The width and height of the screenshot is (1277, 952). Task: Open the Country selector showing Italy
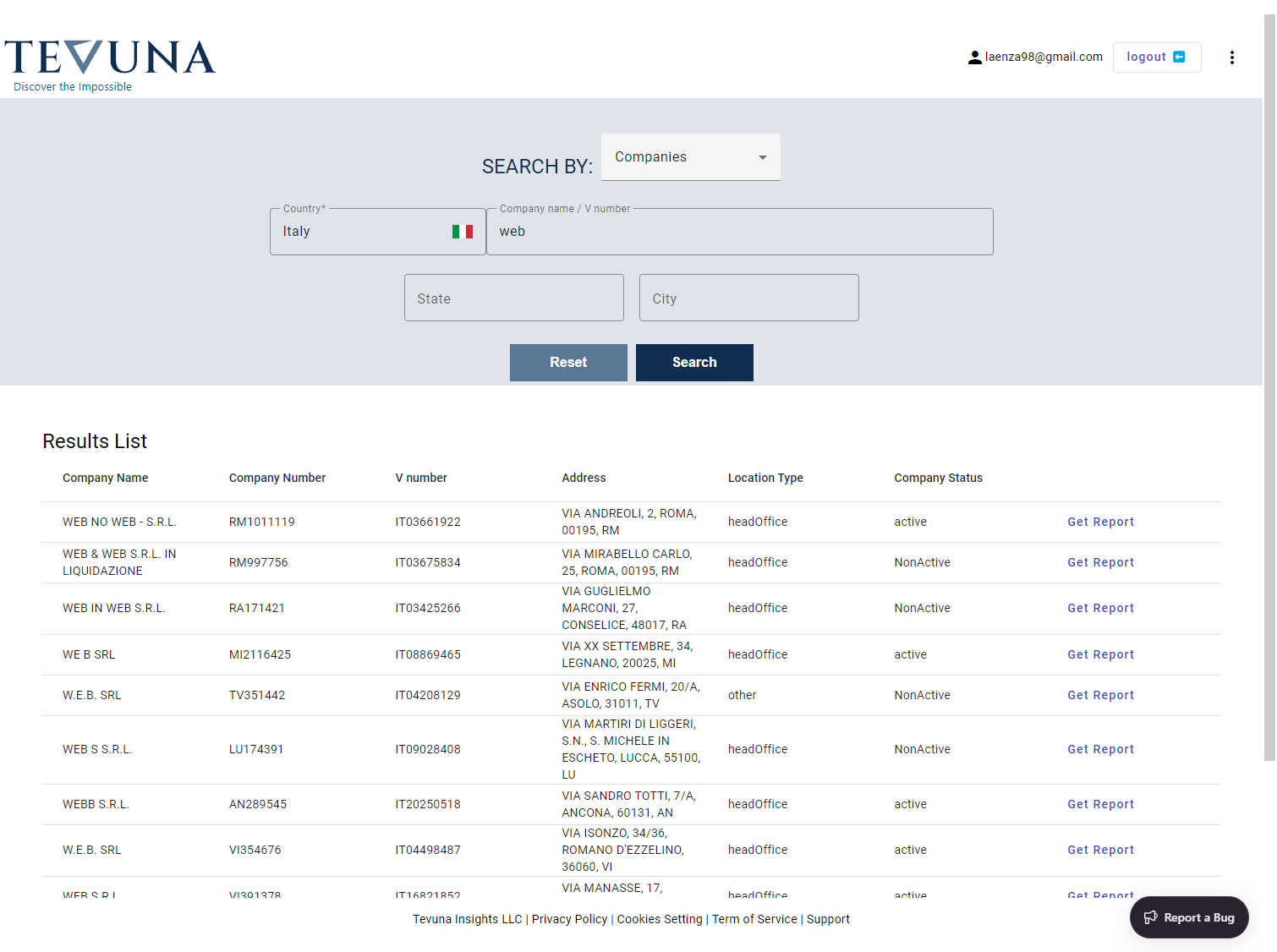pos(364,232)
